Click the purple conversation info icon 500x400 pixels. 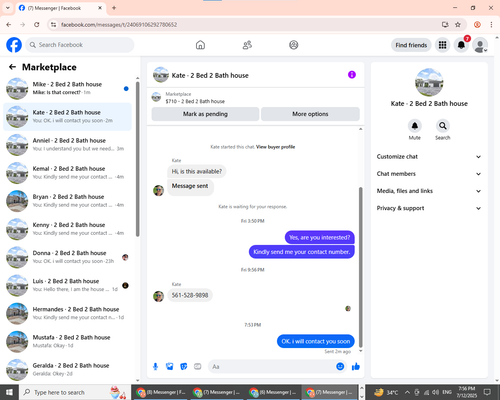pyautogui.click(x=352, y=75)
